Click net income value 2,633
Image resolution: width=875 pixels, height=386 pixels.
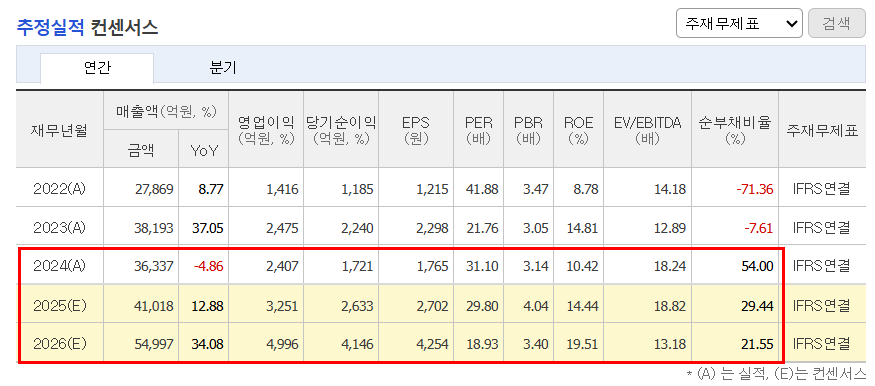tap(357, 306)
